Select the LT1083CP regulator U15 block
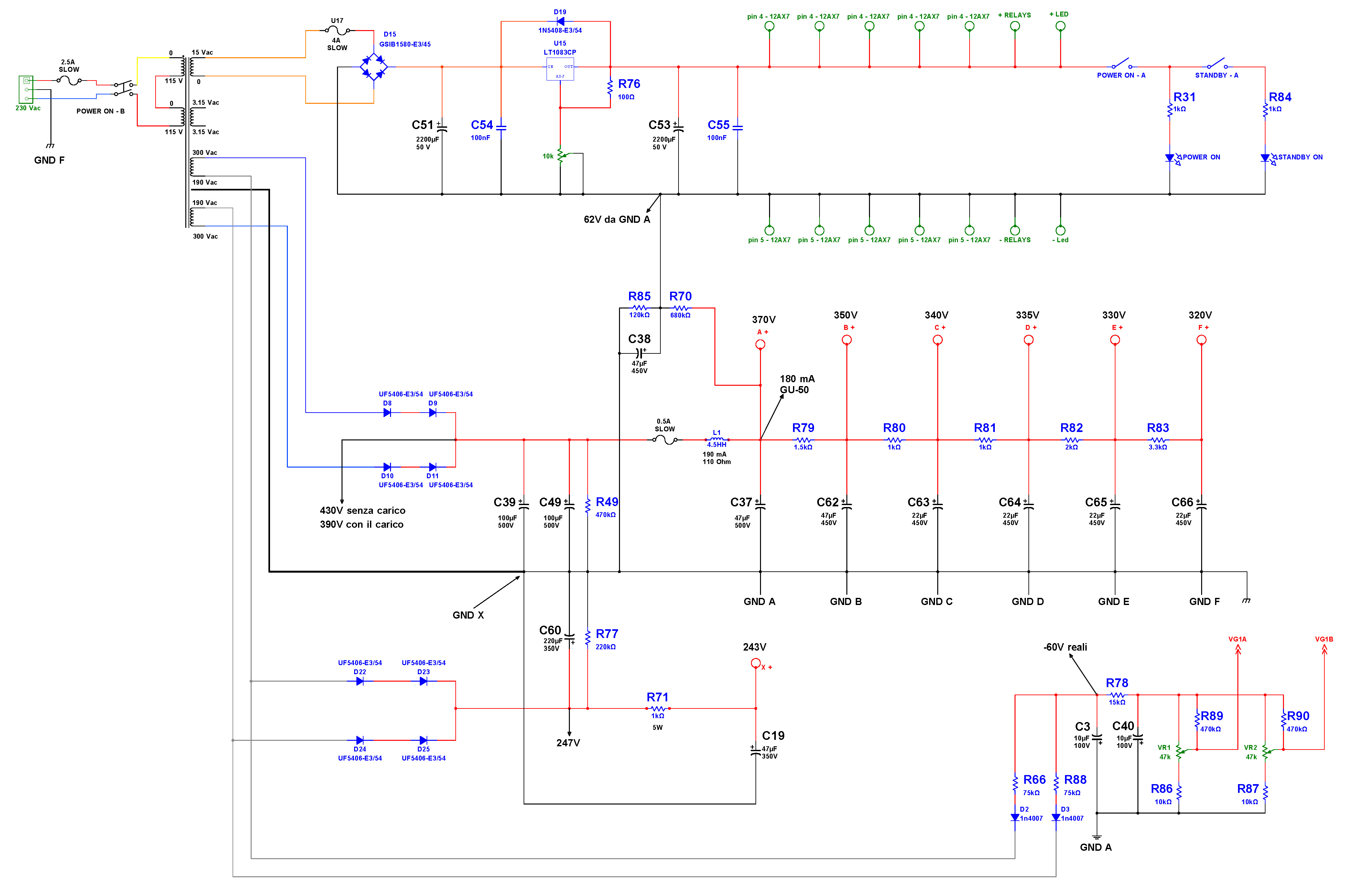1358x896 pixels. [560, 70]
